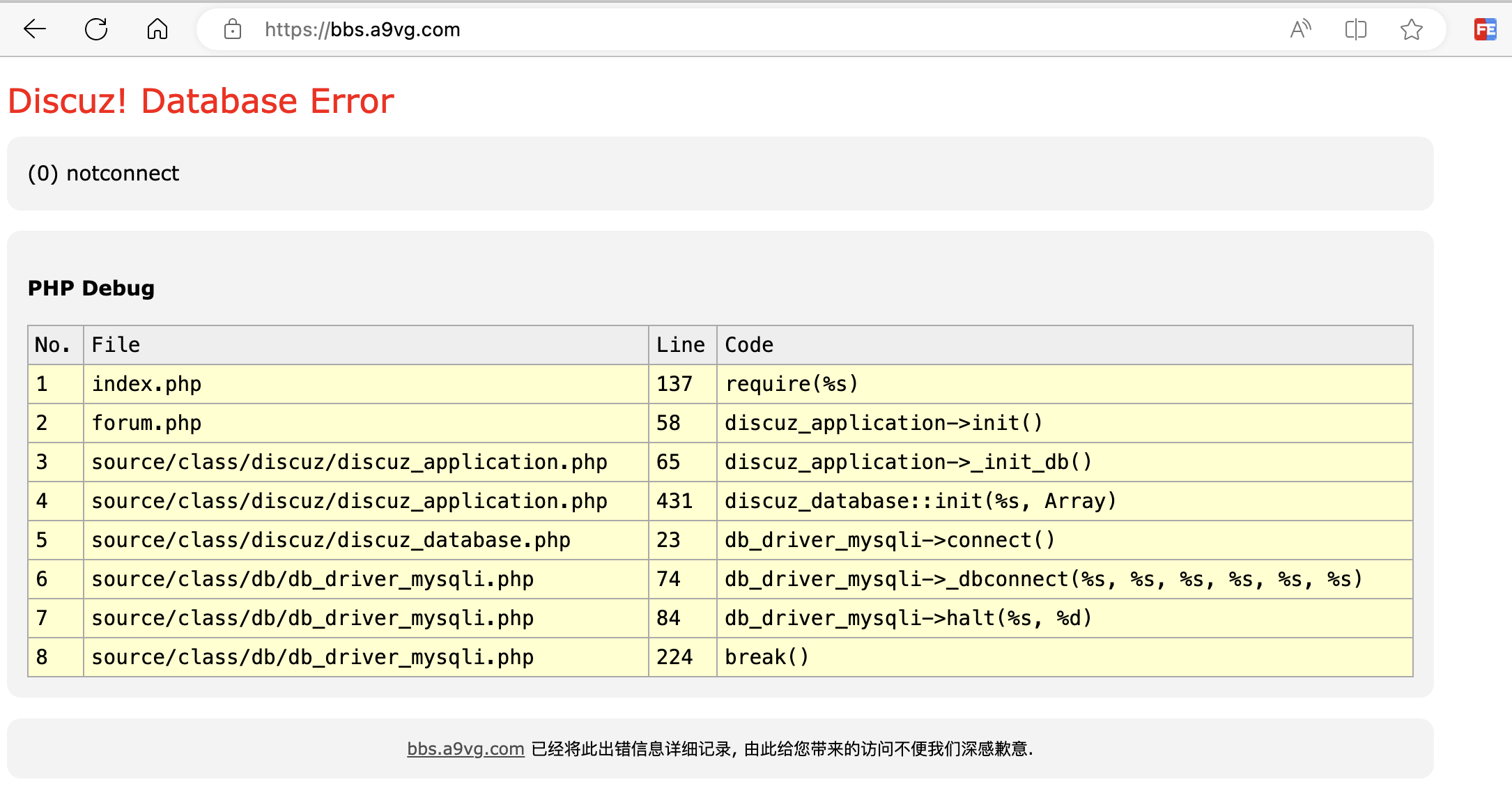Select db_driver_mysqli.php file in row 6

(366, 579)
